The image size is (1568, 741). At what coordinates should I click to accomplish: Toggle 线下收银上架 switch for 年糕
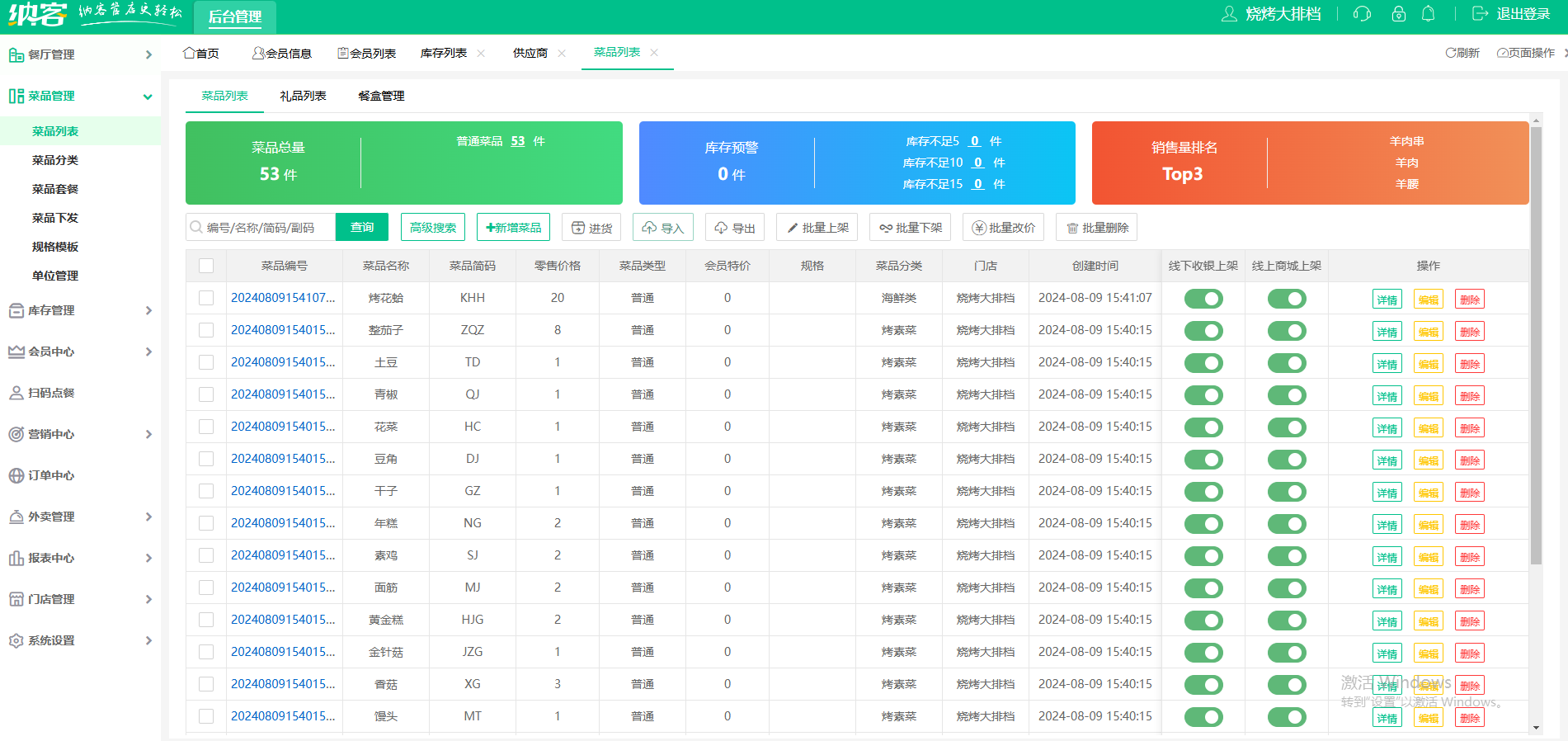point(1203,524)
